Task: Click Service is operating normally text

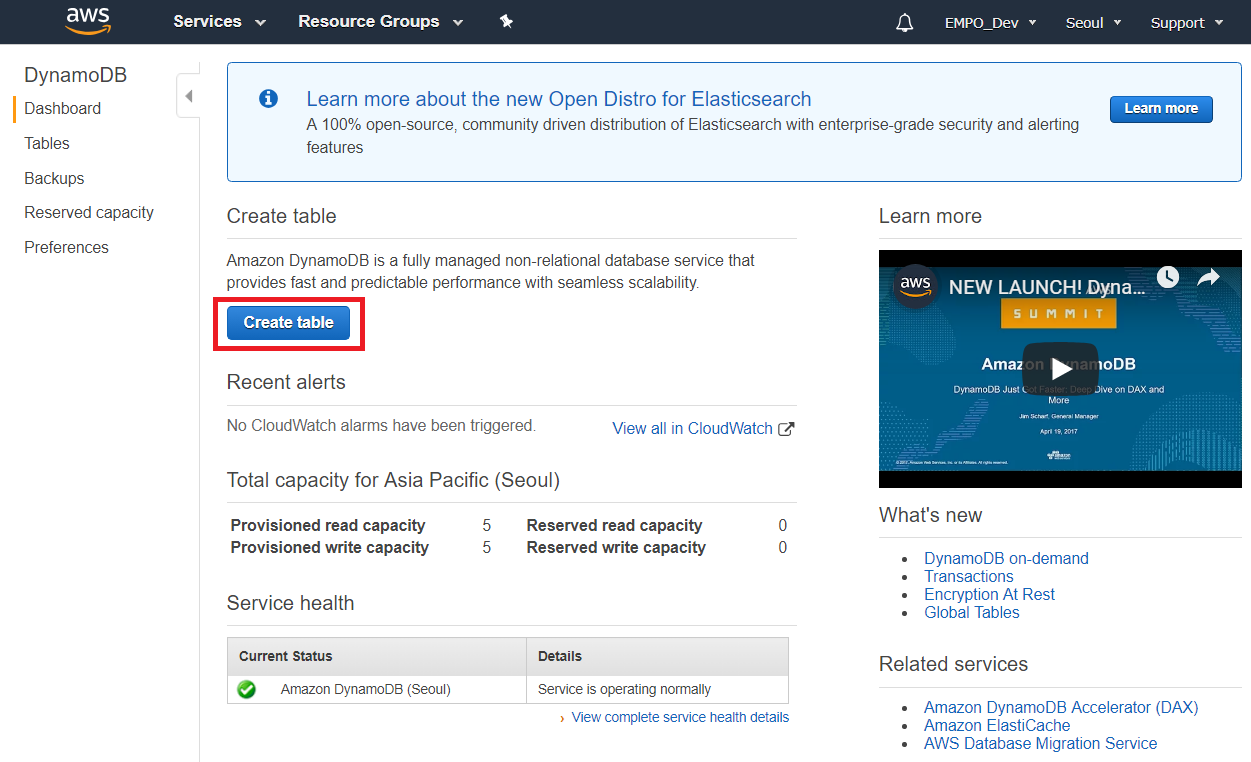Action: (624, 689)
